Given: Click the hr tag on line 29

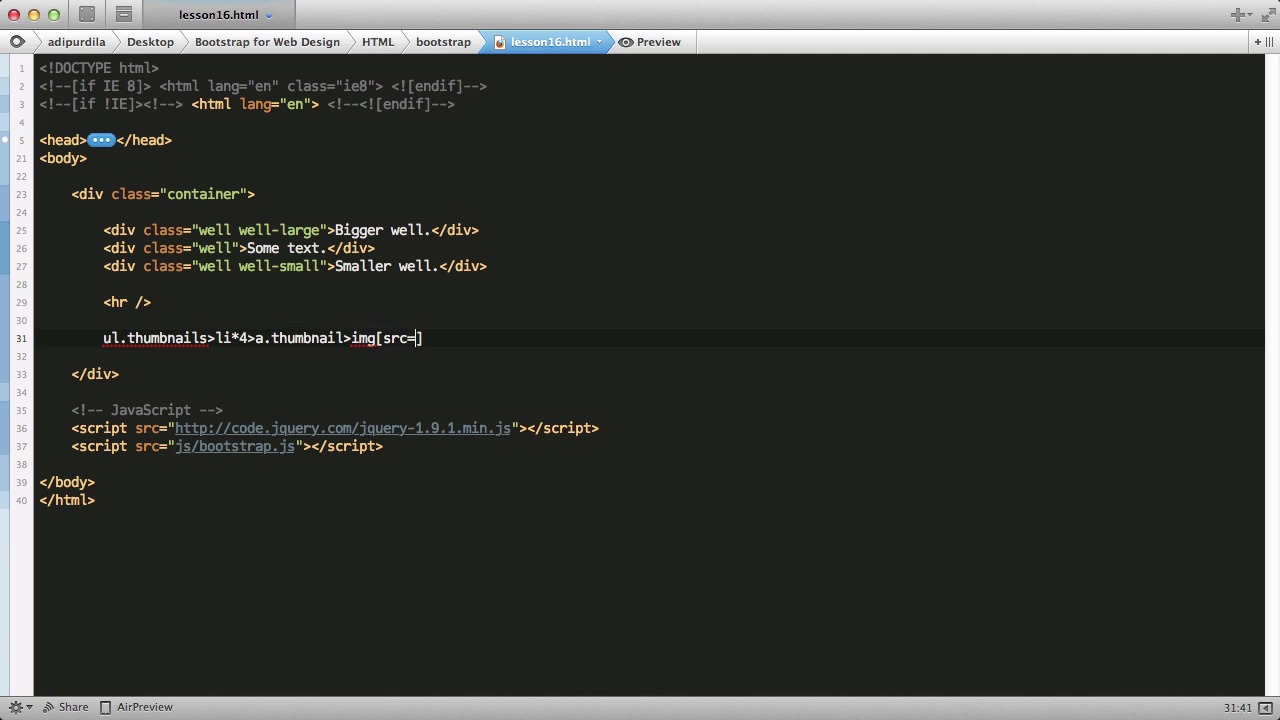Looking at the screenshot, I should pos(127,302).
